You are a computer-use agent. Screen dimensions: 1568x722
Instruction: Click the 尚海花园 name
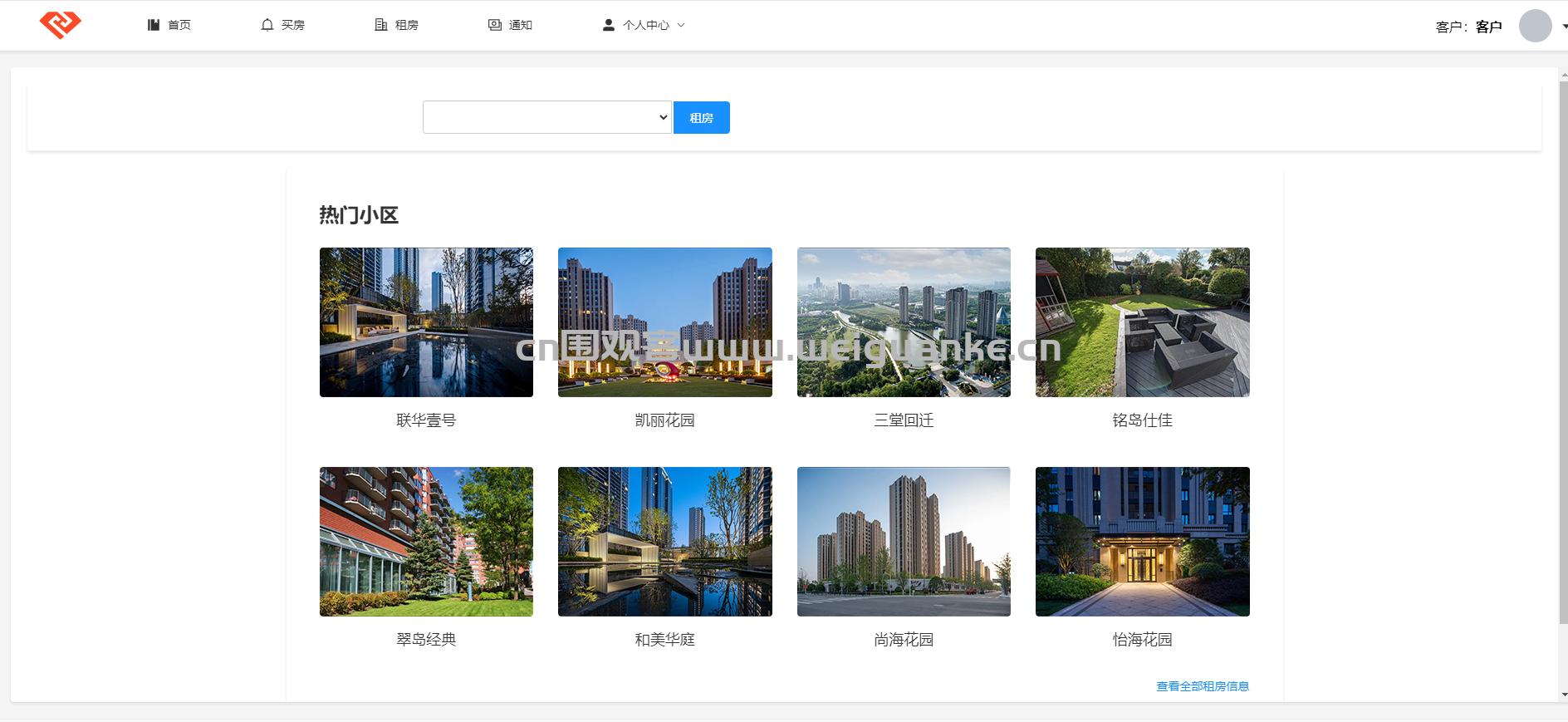[x=904, y=640]
